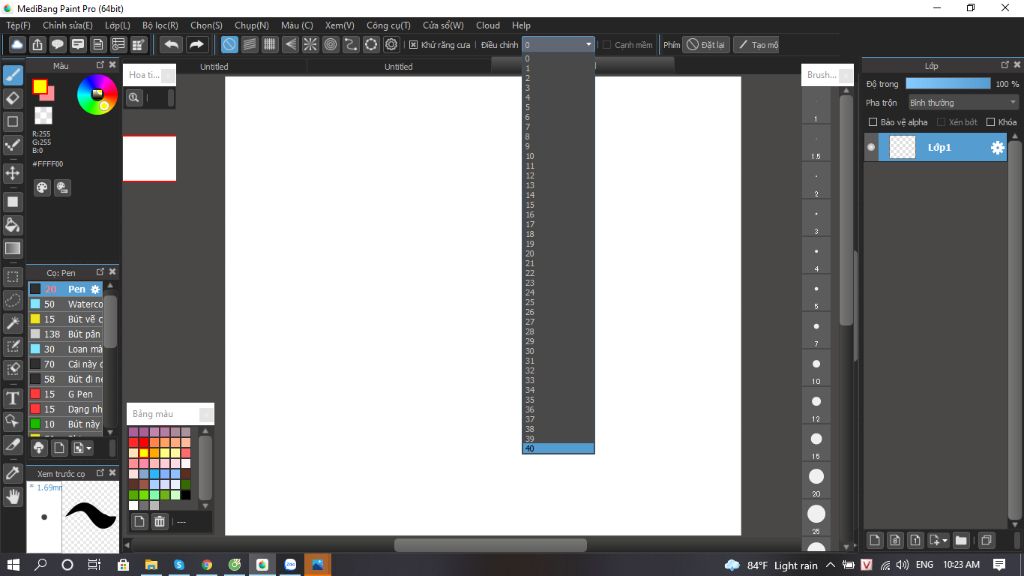Enable parallel lines snap

coord(249,44)
